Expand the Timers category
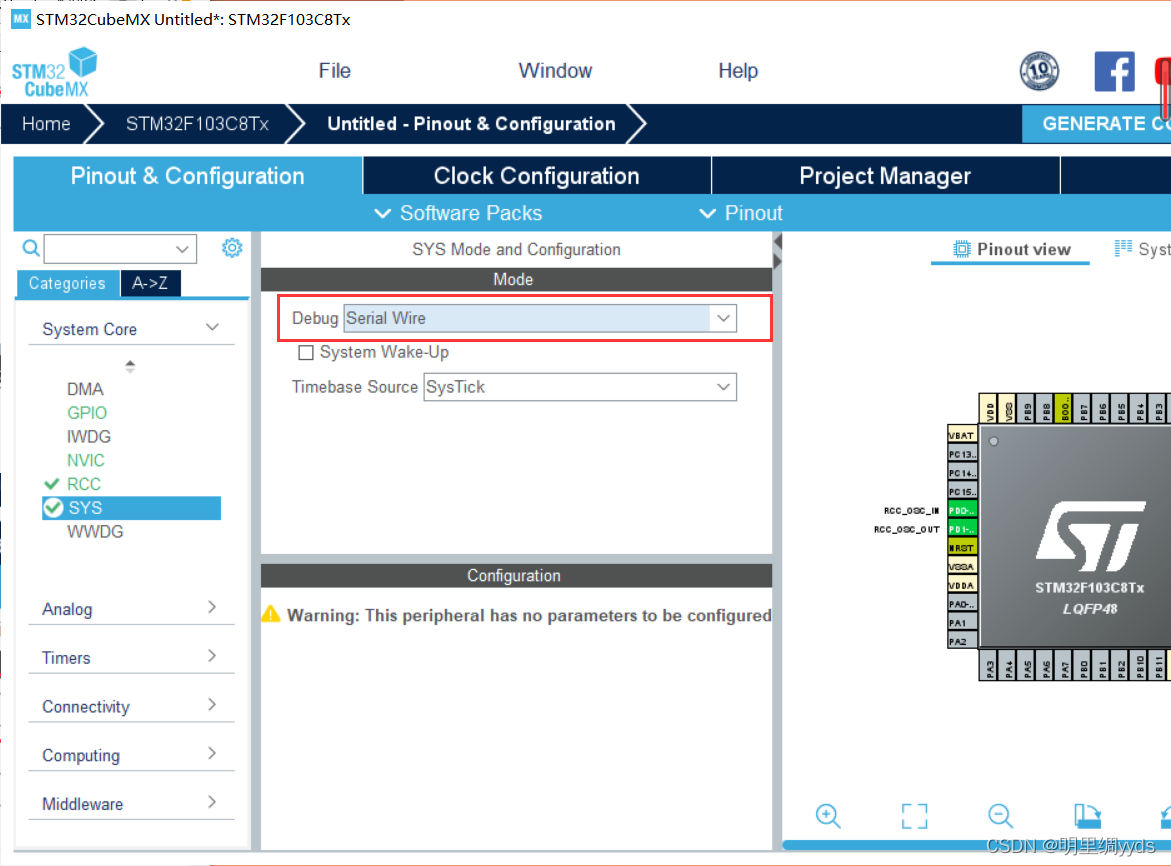This screenshot has height=866, width=1171. tap(131, 657)
